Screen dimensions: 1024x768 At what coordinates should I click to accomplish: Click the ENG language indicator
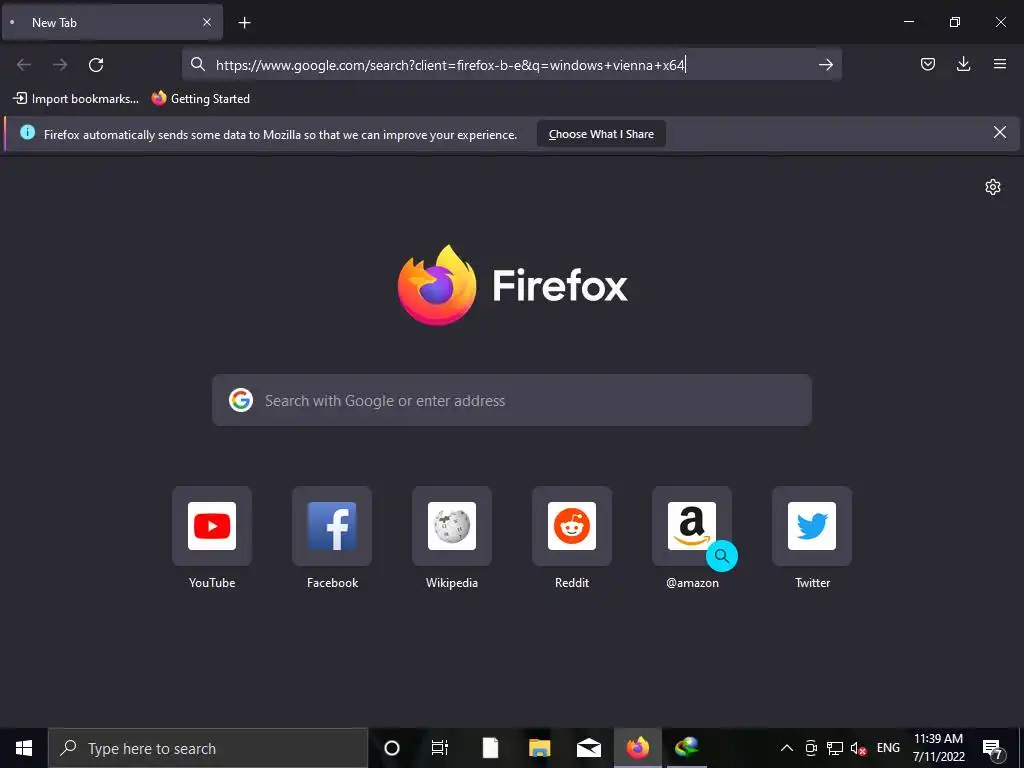[x=888, y=748]
